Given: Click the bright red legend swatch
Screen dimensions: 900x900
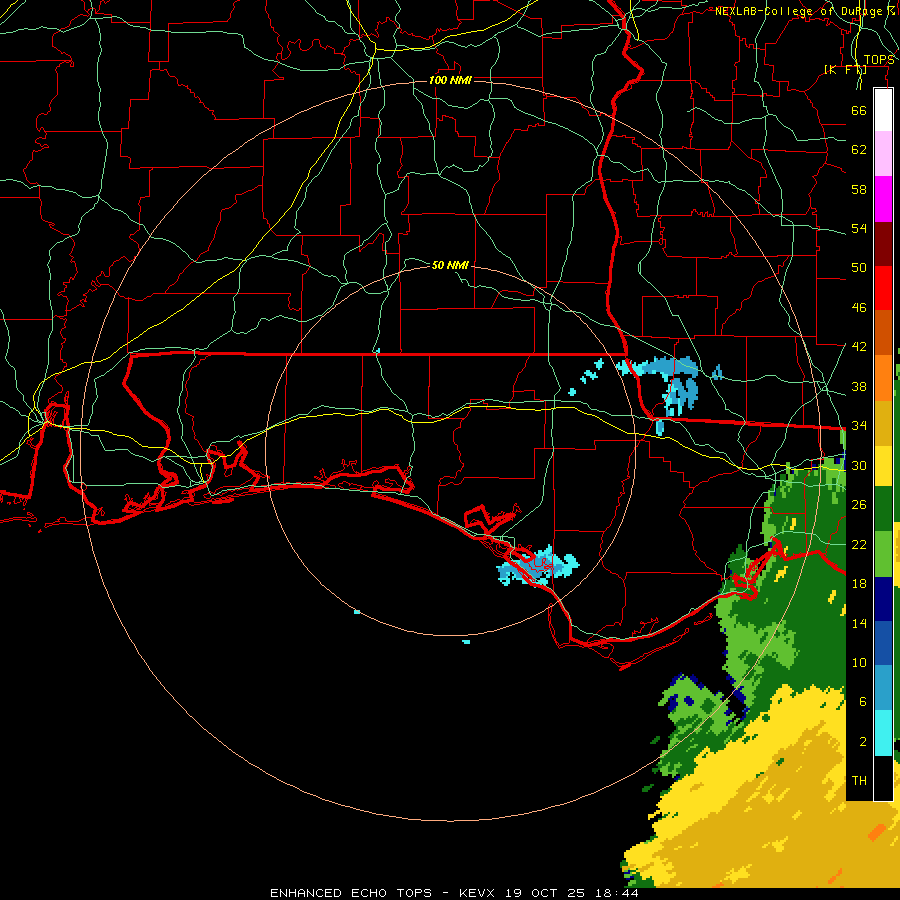Looking at the screenshot, I should (883, 288).
